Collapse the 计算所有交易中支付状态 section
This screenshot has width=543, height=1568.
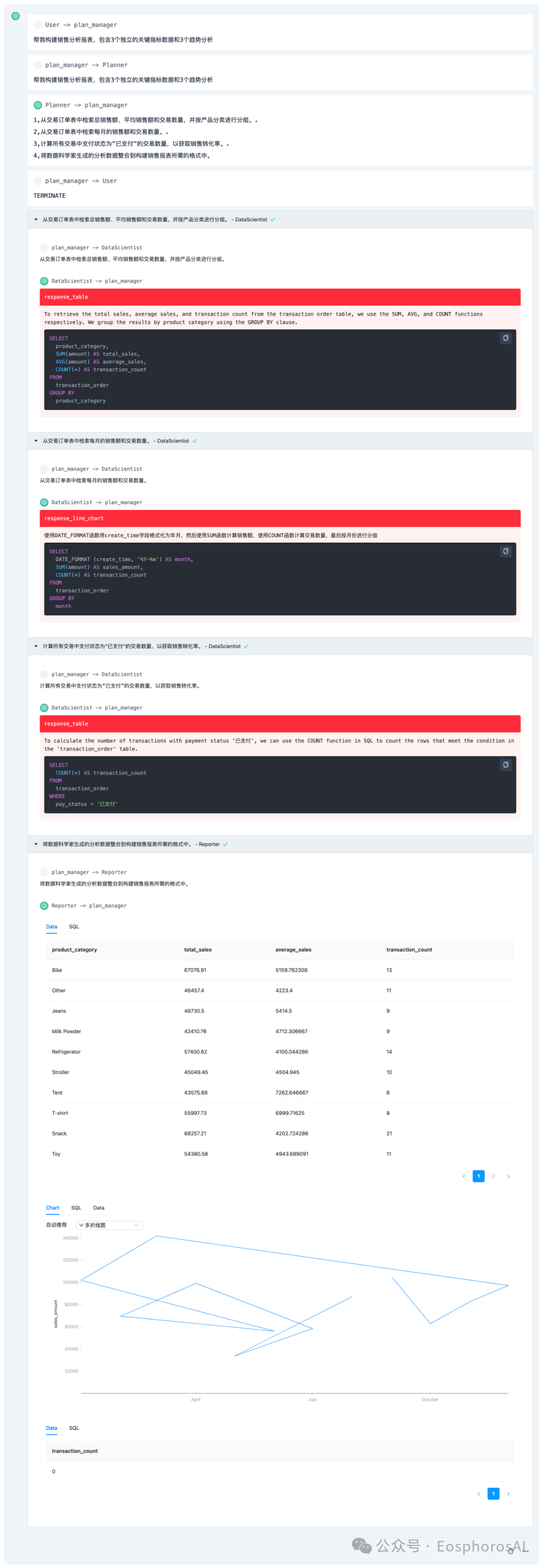(36, 647)
